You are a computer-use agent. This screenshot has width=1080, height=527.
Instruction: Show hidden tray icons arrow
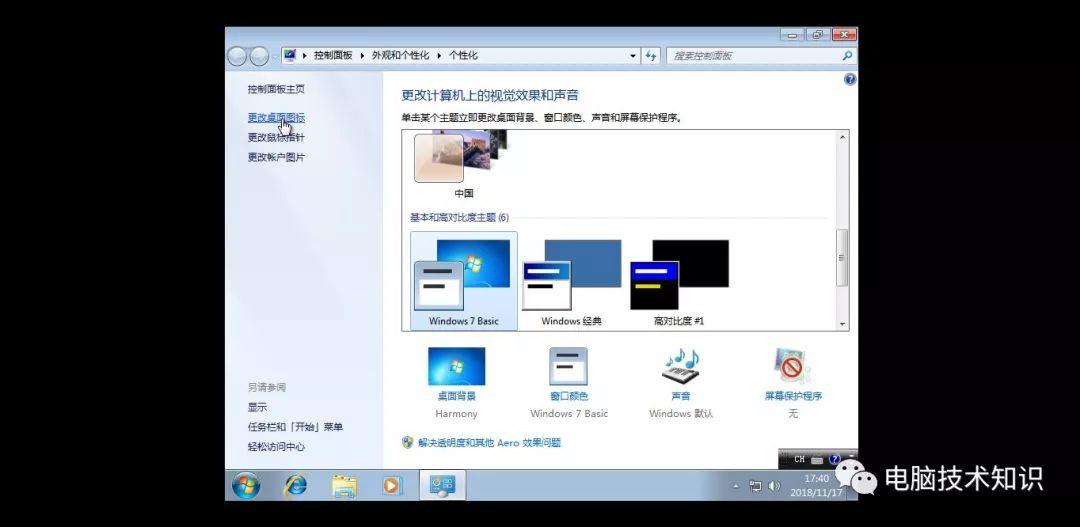[x=736, y=486]
